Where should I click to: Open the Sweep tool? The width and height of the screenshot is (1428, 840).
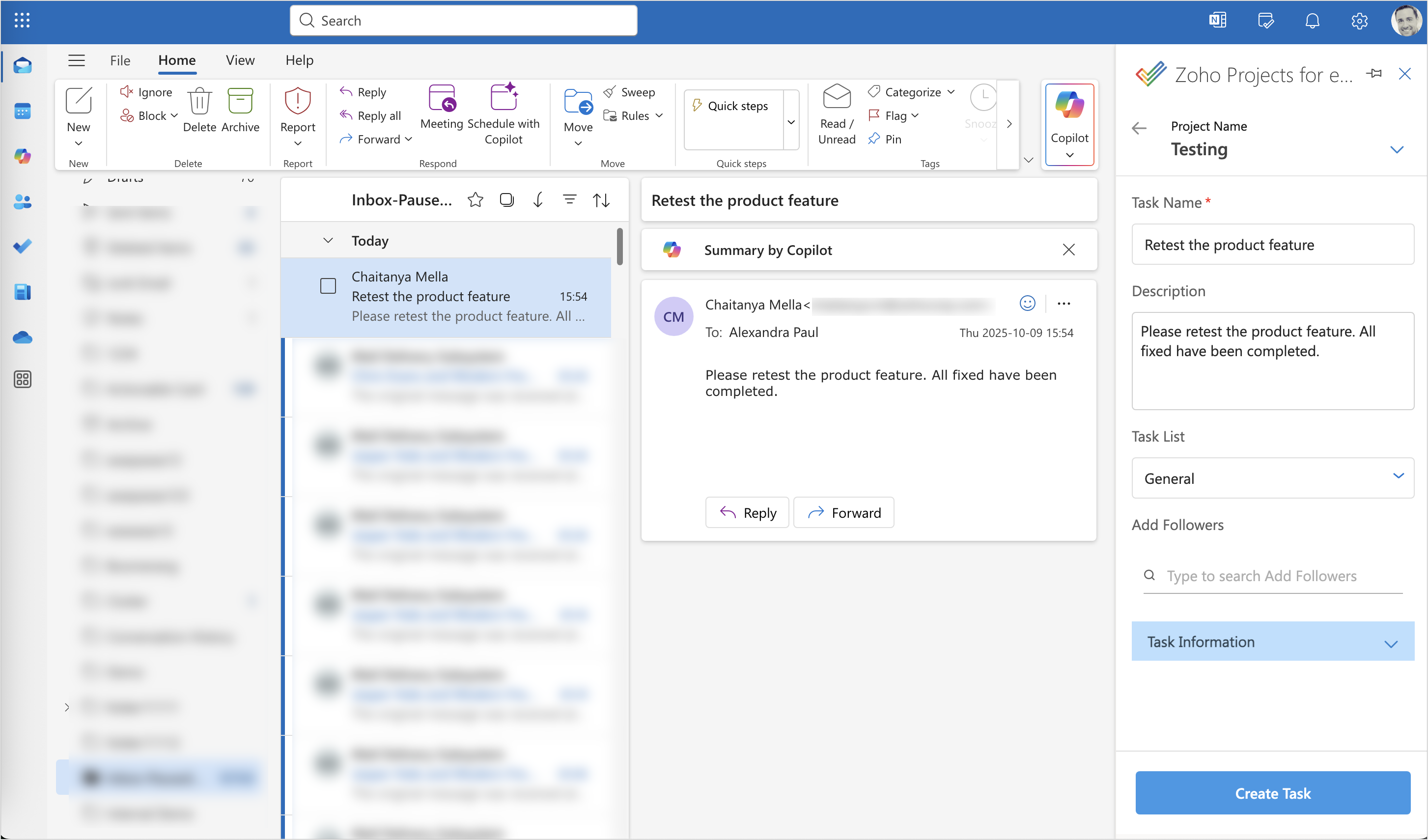[x=629, y=92]
